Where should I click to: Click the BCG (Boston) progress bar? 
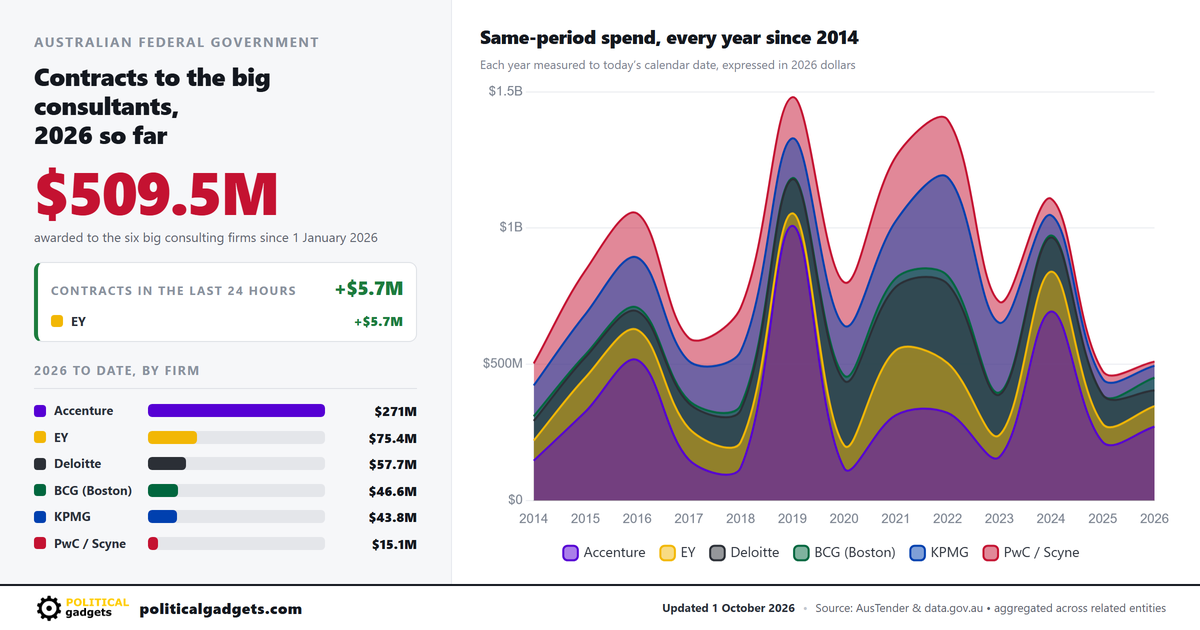tap(236, 490)
